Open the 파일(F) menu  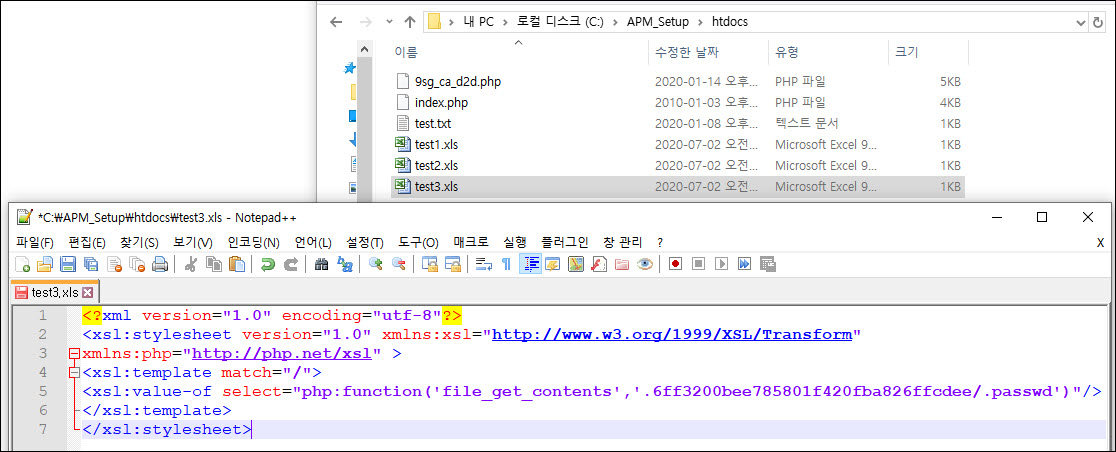tap(35, 242)
